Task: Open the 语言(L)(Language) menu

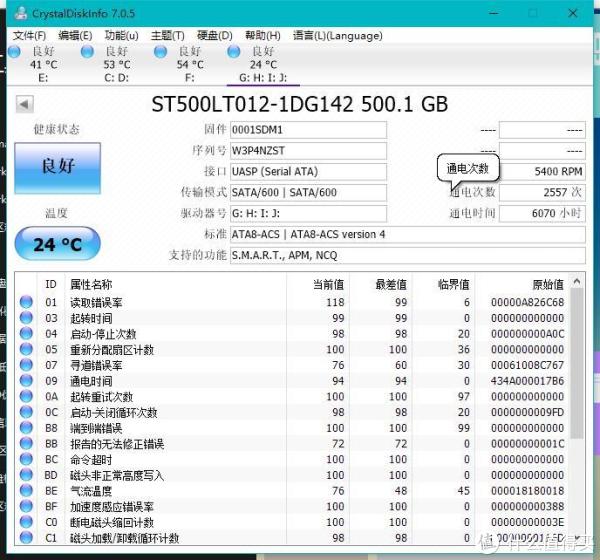Action: 338,36
